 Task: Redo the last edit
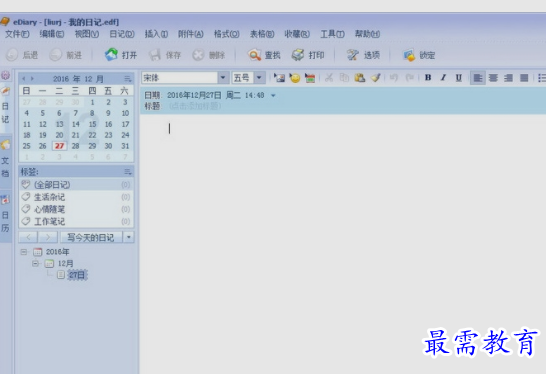tap(410, 78)
